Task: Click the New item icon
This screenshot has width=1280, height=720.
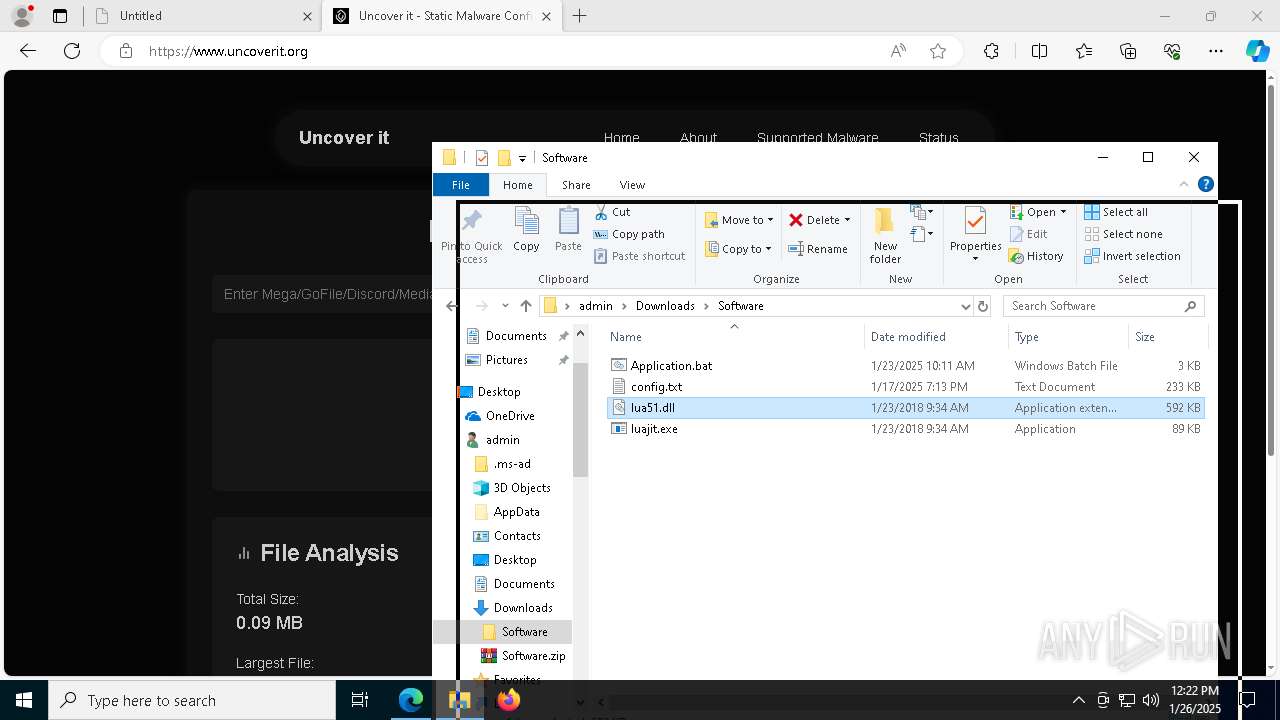Action: [x=917, y=212]
